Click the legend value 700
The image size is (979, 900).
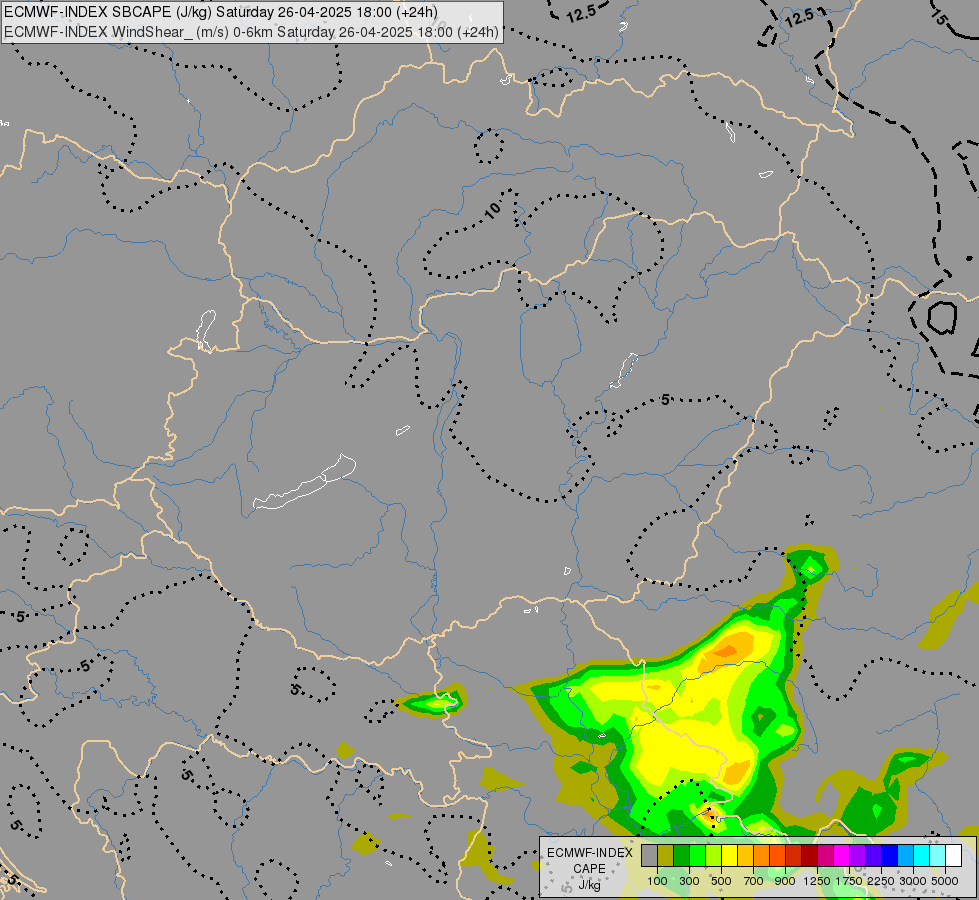point(754,881)
